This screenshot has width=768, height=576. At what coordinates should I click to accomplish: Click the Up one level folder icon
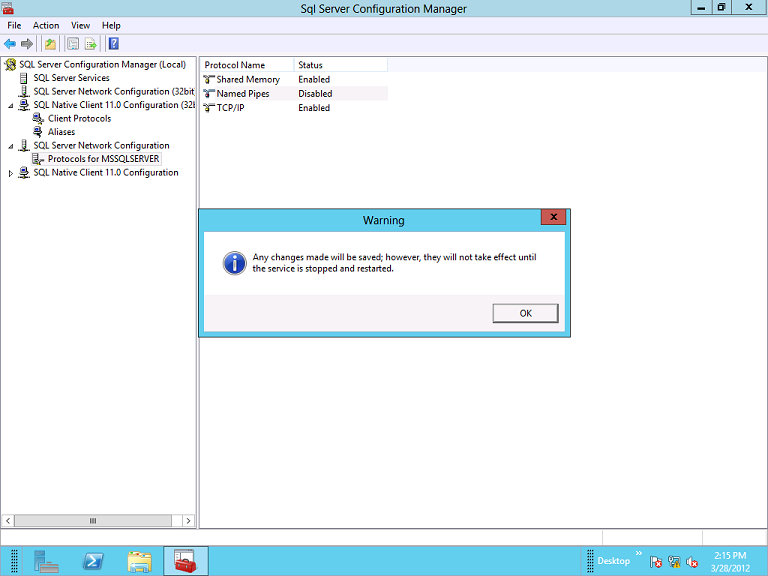[x=50, y=44]
